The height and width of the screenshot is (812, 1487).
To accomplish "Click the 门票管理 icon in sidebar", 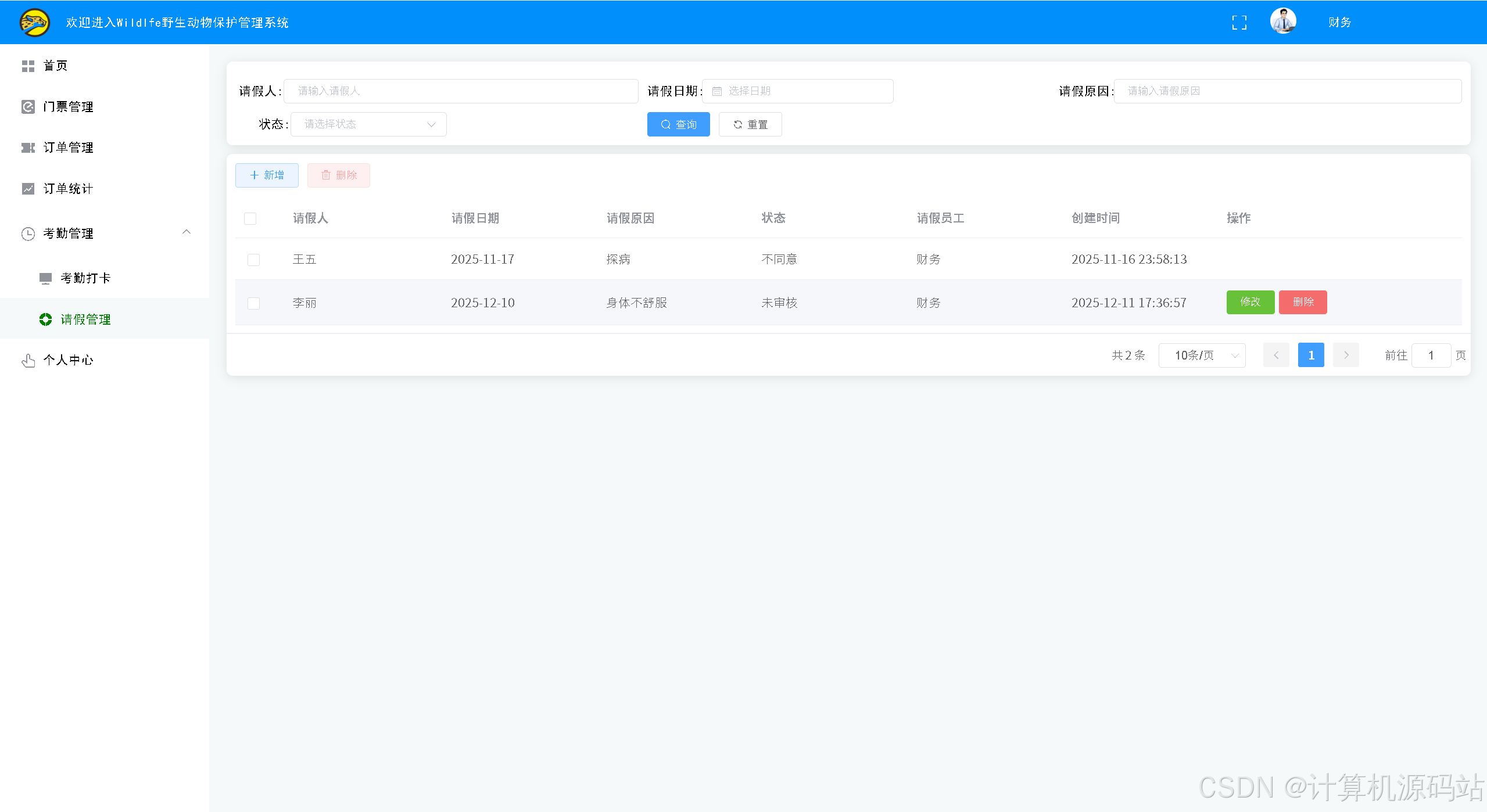I will coord(28,107).
